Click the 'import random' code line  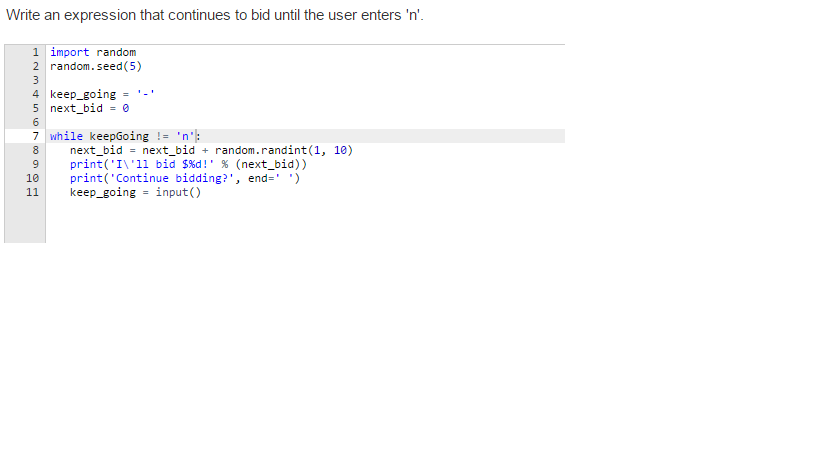pos(93,52)
